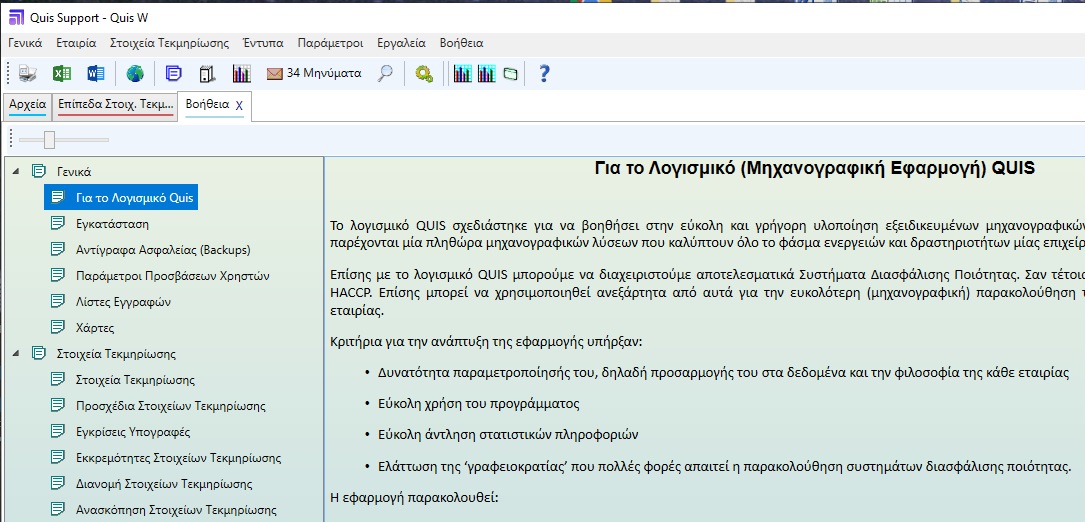This screenshot has width=1086, height=523.
Task: Open the Εργαλεία menu
Action: (x=402, y=43)
